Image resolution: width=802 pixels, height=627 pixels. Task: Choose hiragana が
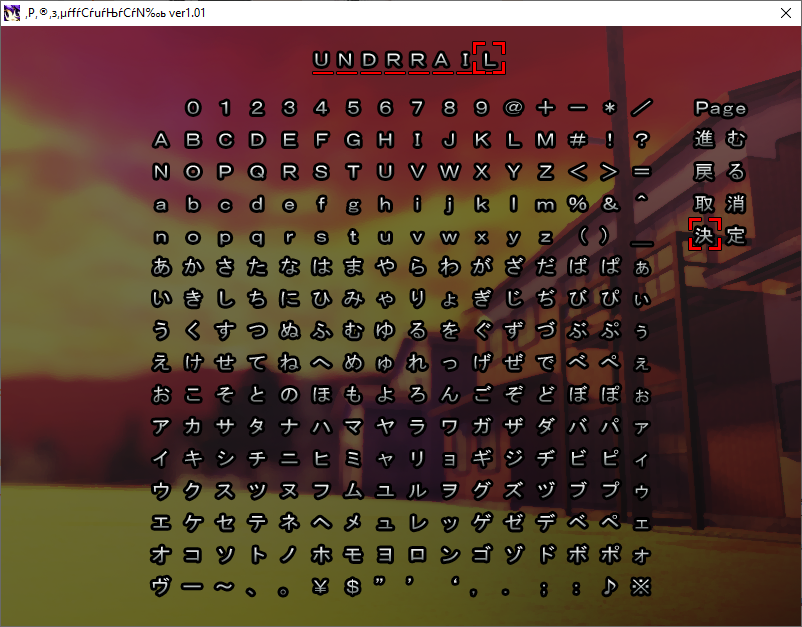pos(481,267)
